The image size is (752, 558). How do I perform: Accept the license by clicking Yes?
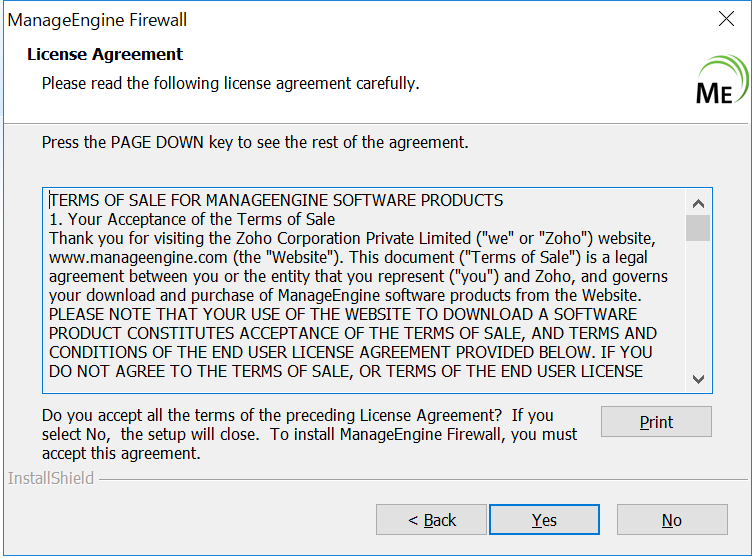[x=544, y=520]
